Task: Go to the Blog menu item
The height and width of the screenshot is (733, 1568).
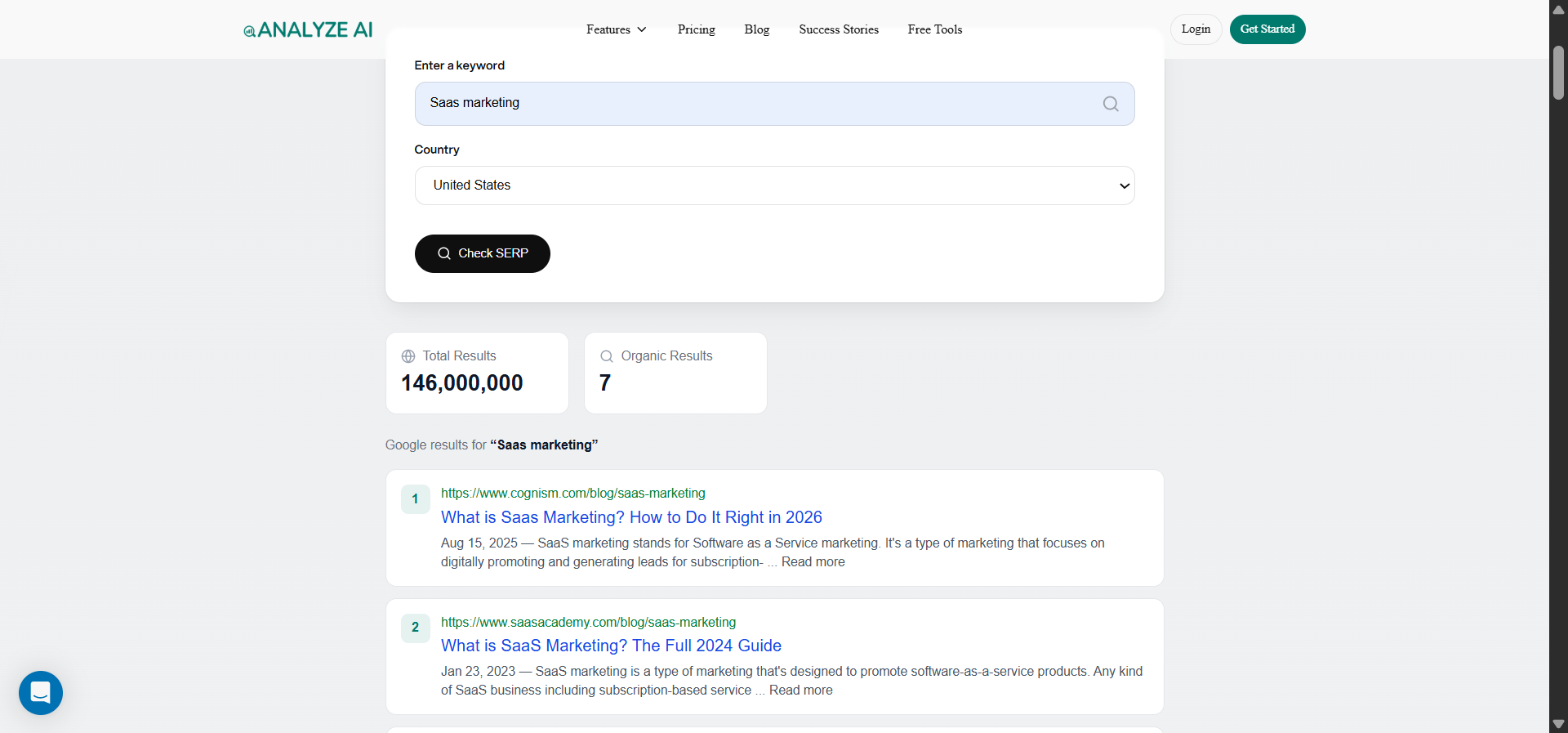Action: 757,29
